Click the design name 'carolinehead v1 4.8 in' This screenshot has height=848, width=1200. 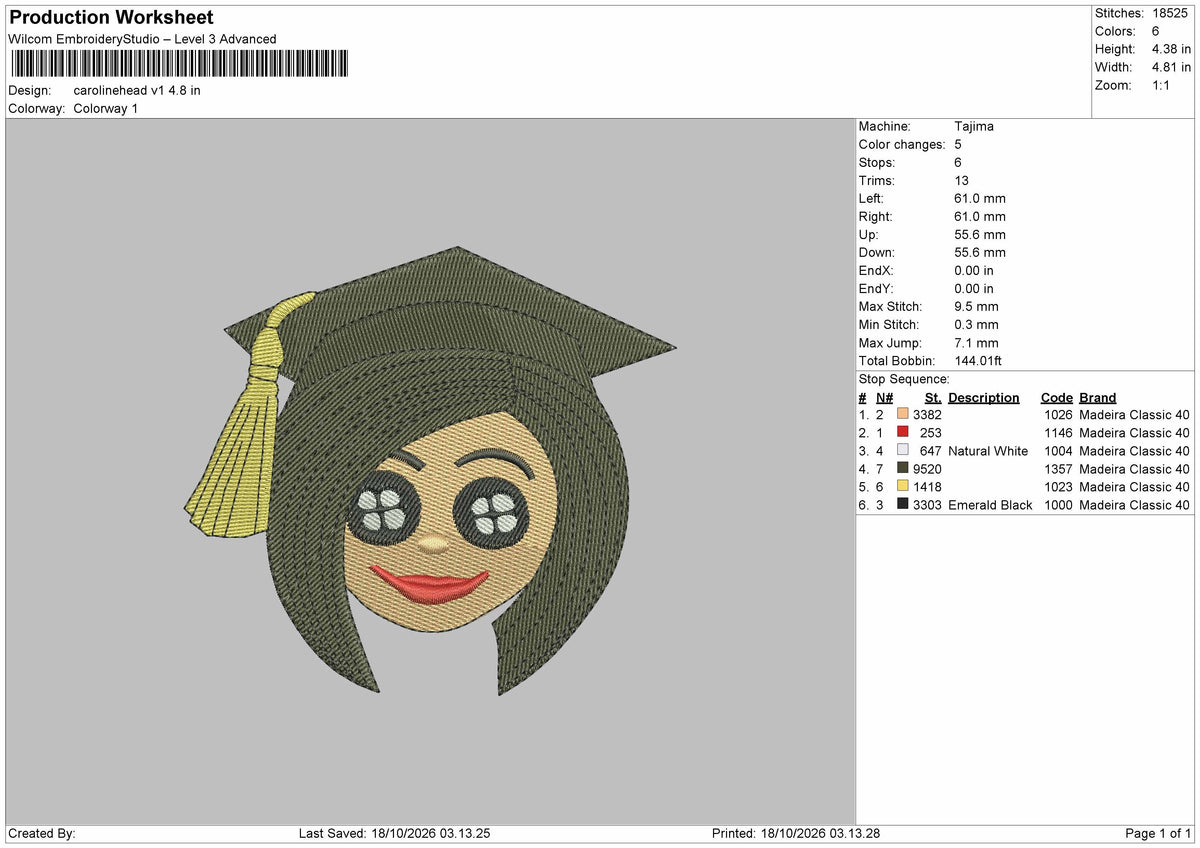click(x=137, y=90)
